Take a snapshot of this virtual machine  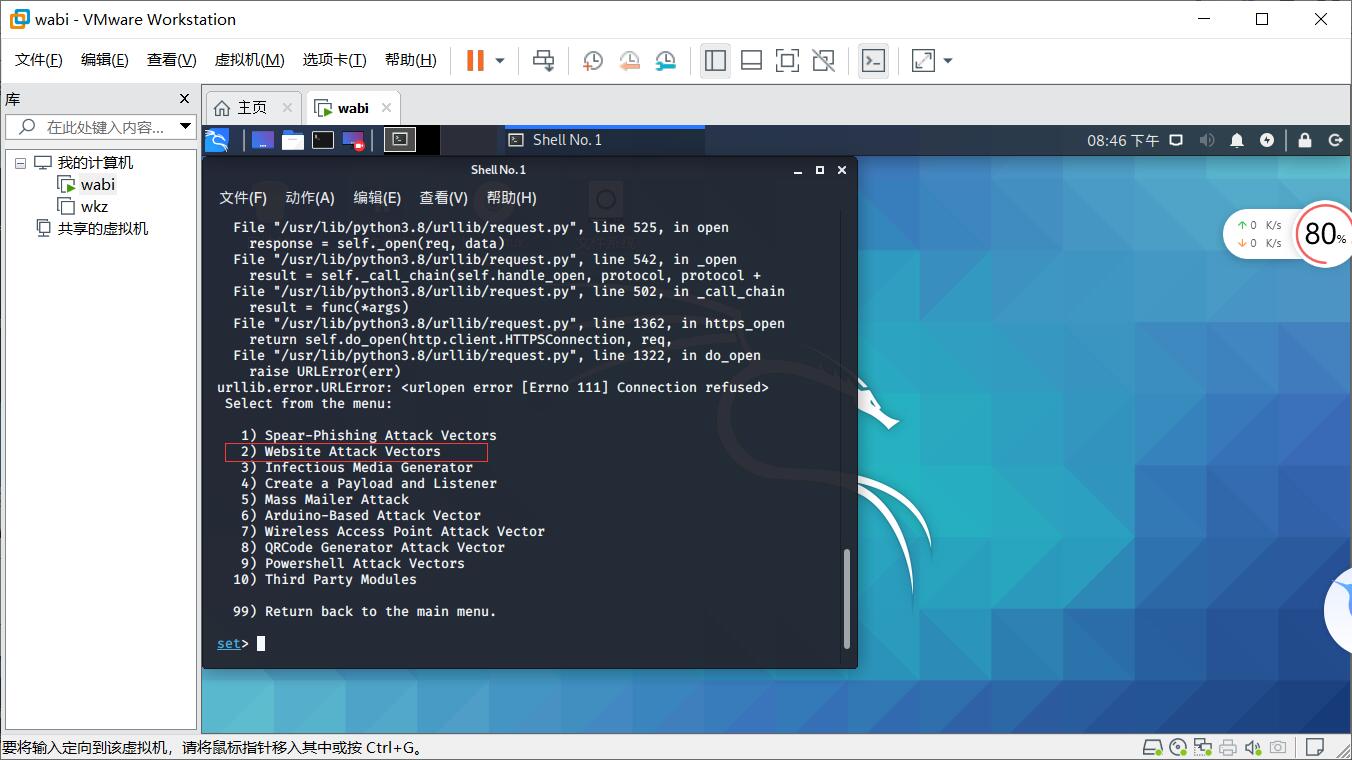[x=593, y=61]
